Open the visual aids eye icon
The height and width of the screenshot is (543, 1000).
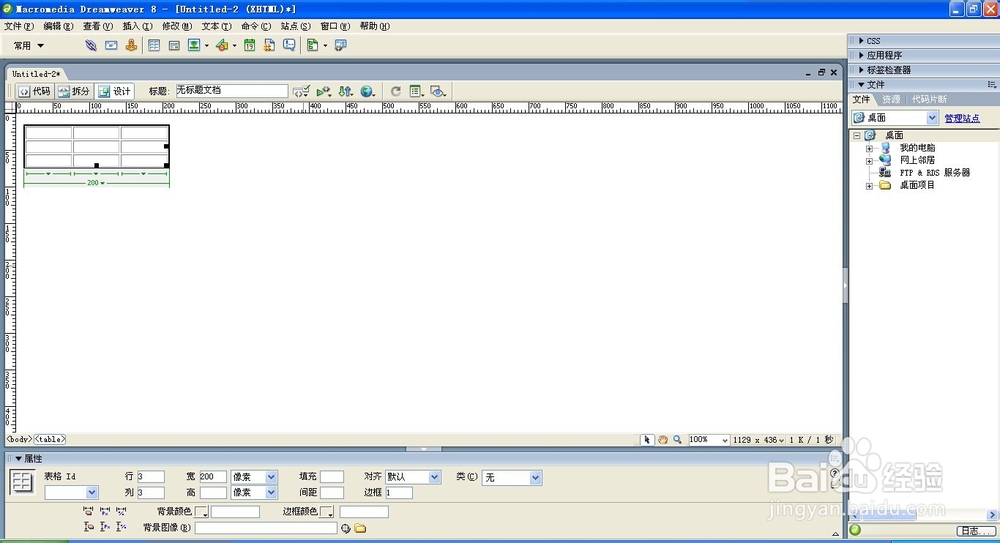(438, 91)
